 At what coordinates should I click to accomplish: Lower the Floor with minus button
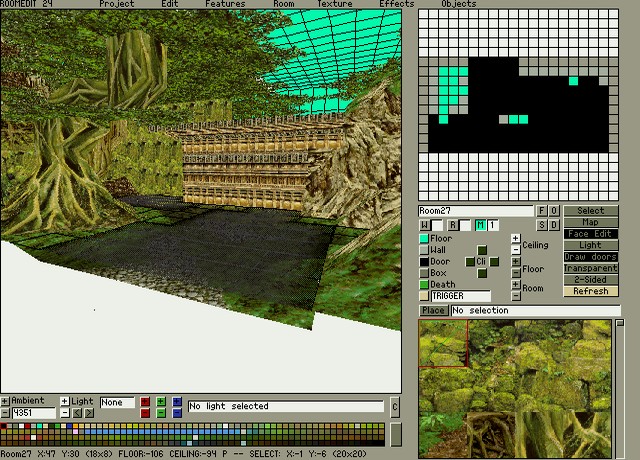516,273
